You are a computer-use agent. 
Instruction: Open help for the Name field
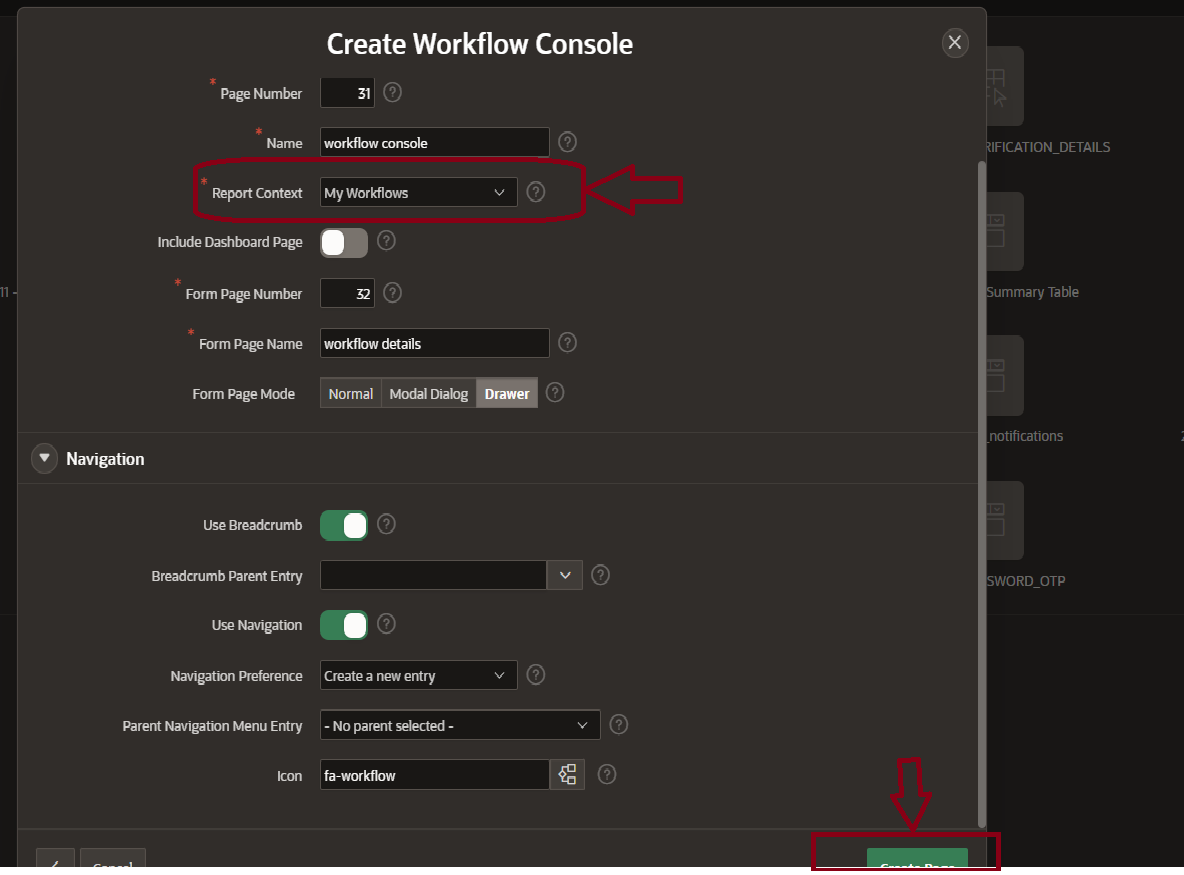coord(567,142)
